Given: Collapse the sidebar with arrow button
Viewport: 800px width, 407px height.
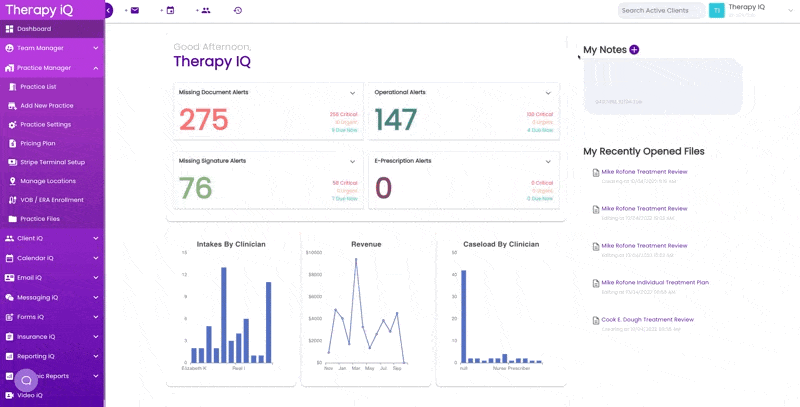Looking at the screenshot, I should pos(109,10).
